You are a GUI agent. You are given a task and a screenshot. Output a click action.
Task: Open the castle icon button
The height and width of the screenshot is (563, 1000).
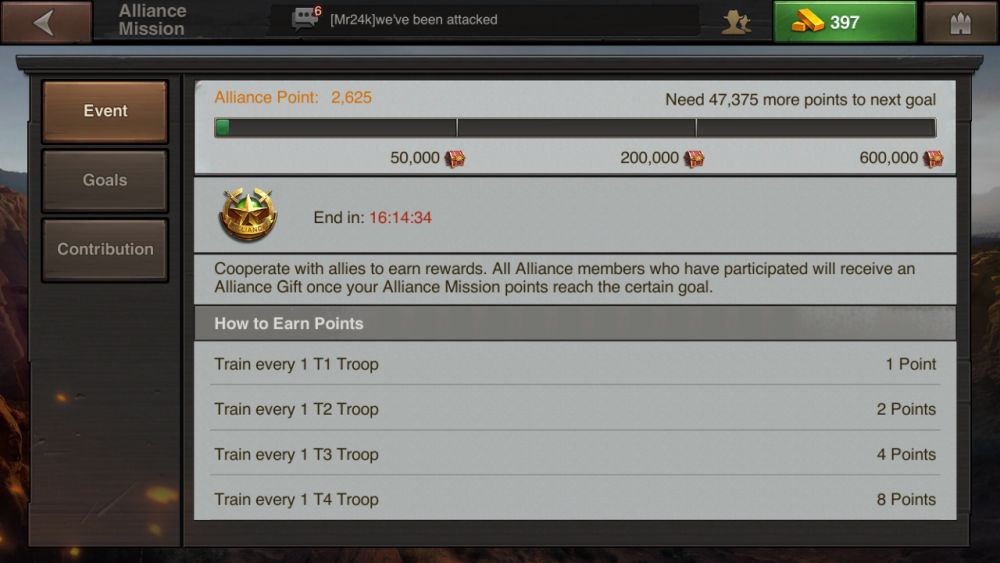click(x=960, y=22)
